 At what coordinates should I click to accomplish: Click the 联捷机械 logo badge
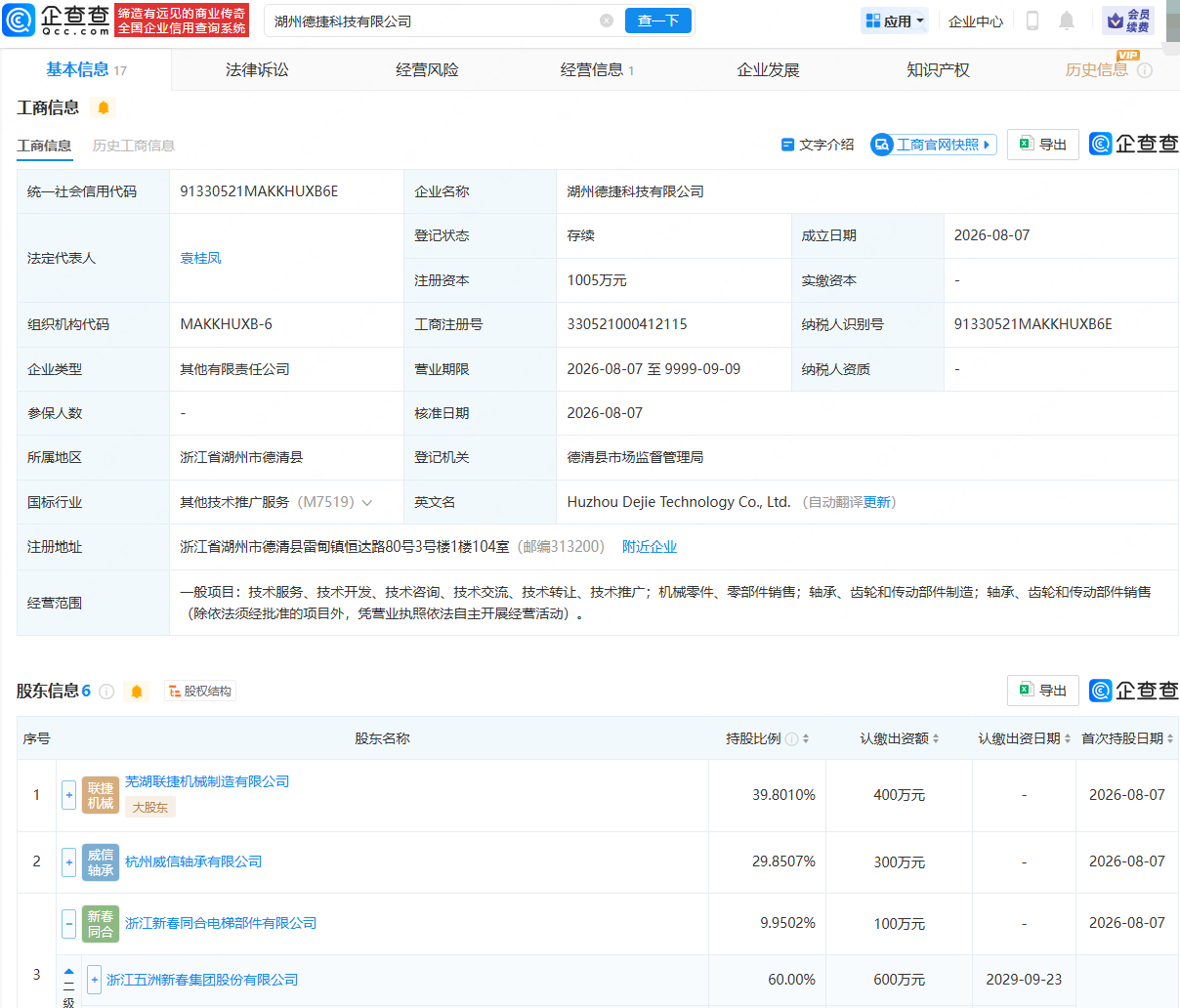coord(101,795)
